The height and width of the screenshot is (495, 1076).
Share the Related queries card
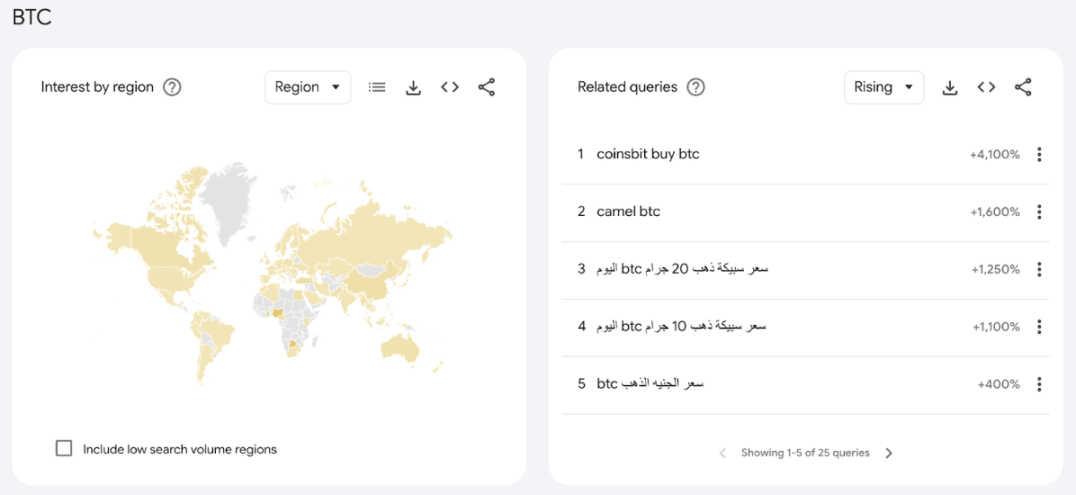[x=1023, y=87]
